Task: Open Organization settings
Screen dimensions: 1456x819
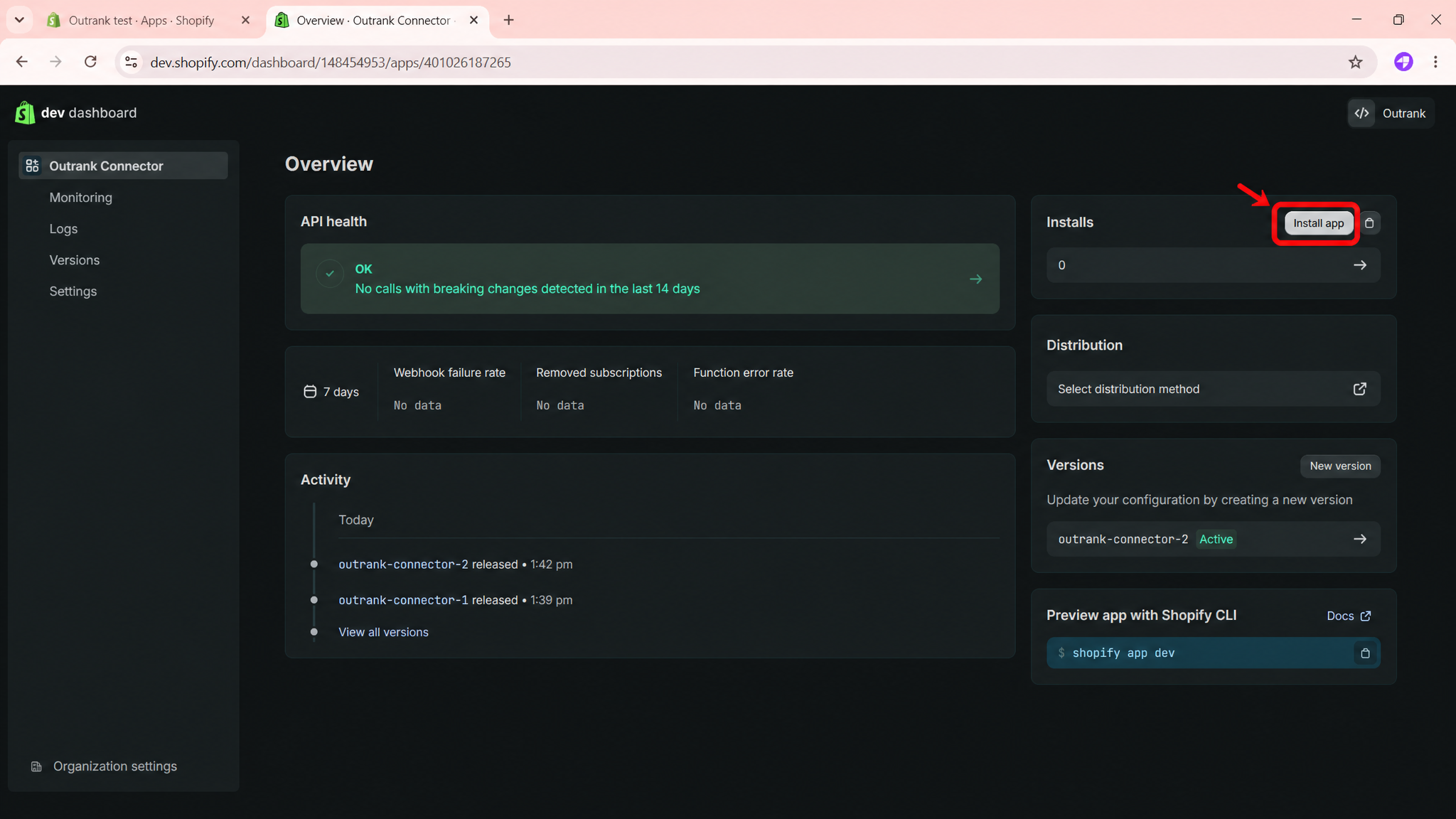Action: click(105, 766)
